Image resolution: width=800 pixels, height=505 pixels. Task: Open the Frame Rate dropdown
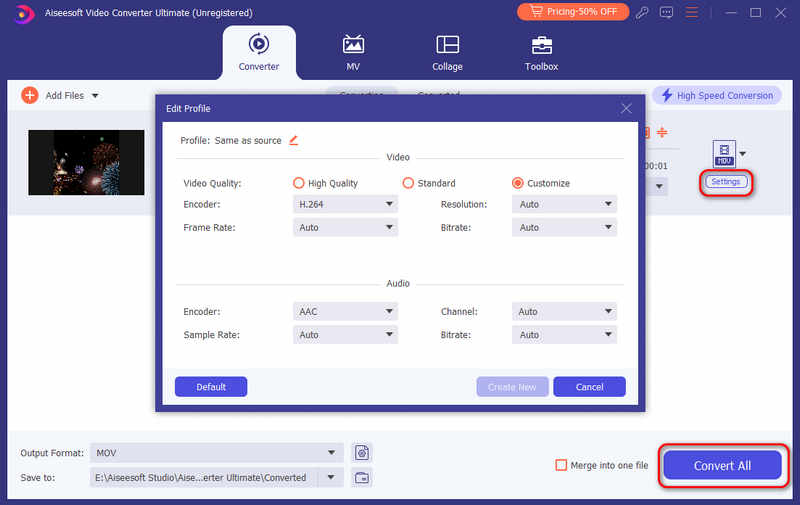tap(345, 228)
